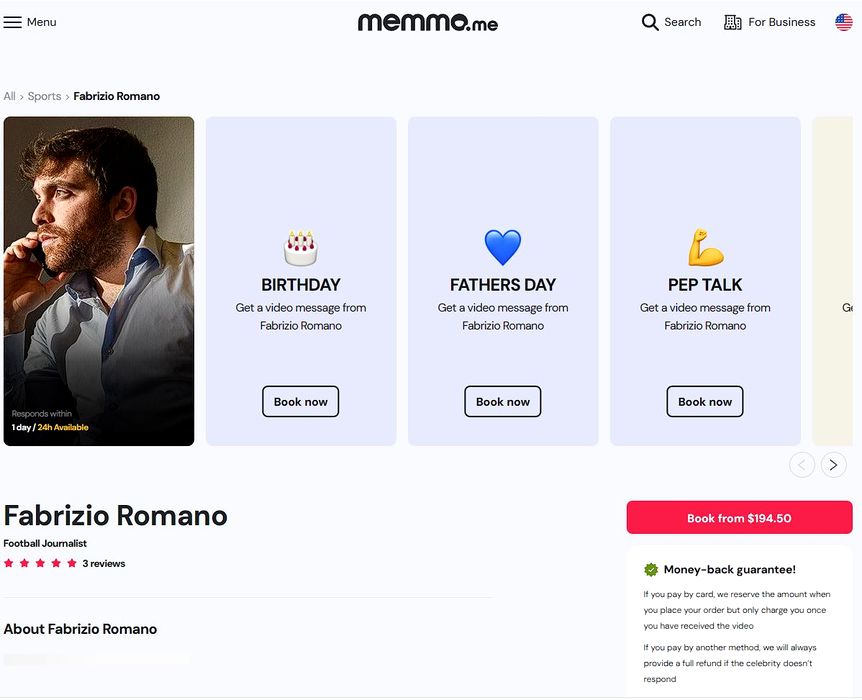
Task: Click the five-star rating row
Action: point(40,564)
